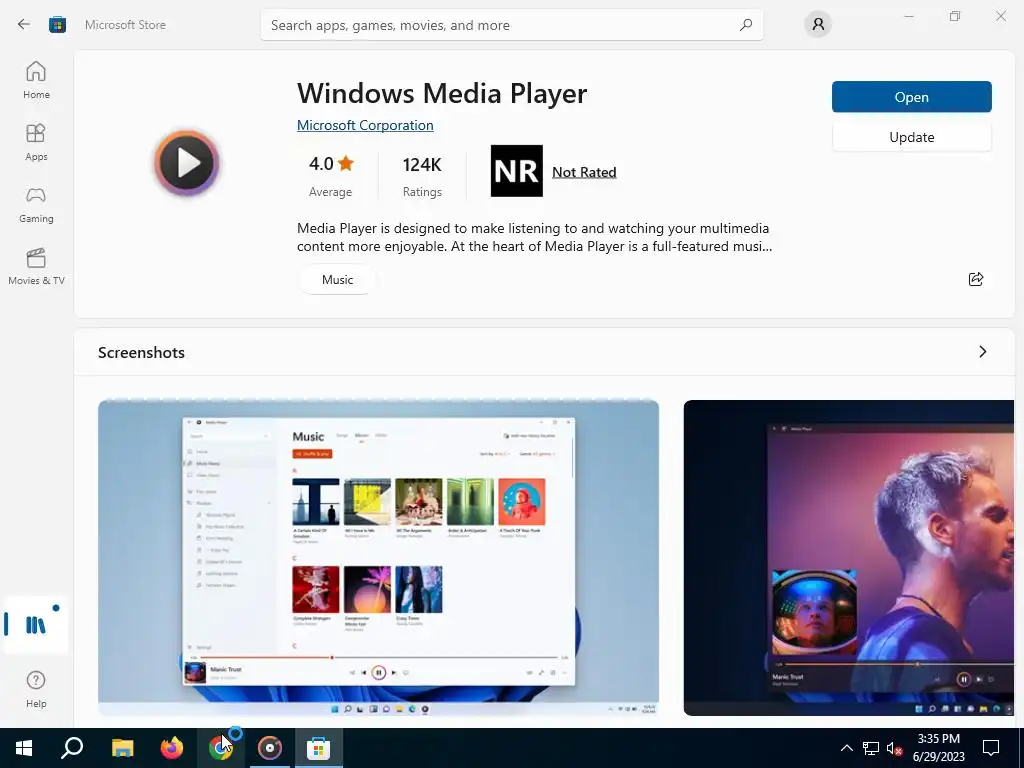The height and width of the screenshot is (768, 1024).
Task: Open the Music library screenshot thumbnail
Action: [378, 558]
